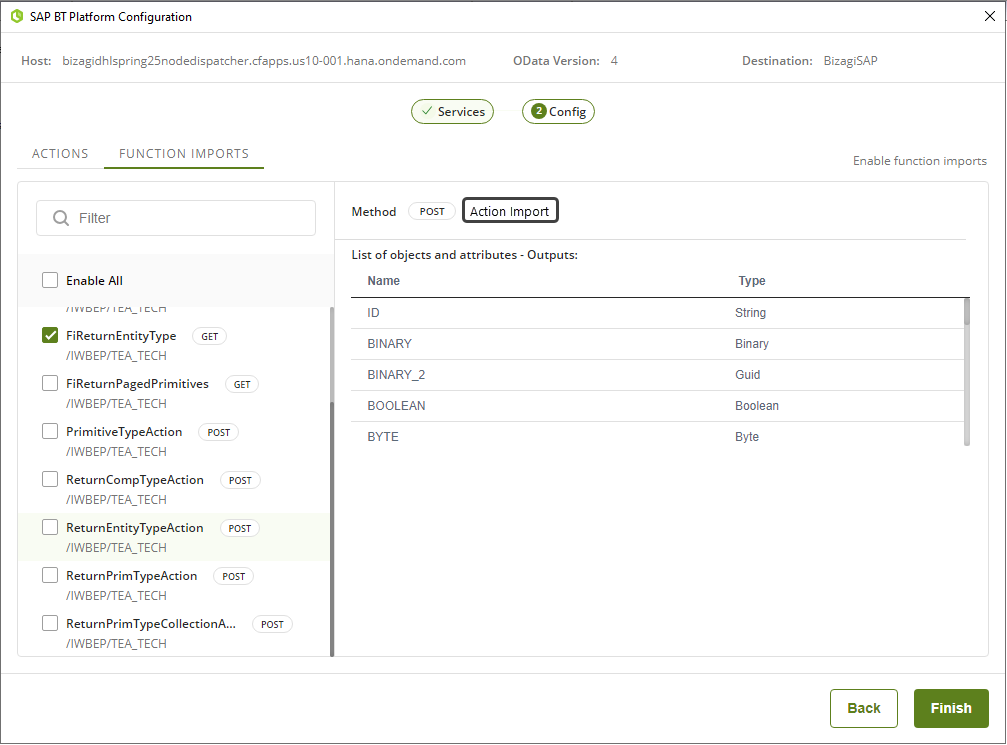Image resolution: width=1007 pixels, height=745 pixels.
Task: Switch to the ACTIONS tab
Action: point(60,154)
